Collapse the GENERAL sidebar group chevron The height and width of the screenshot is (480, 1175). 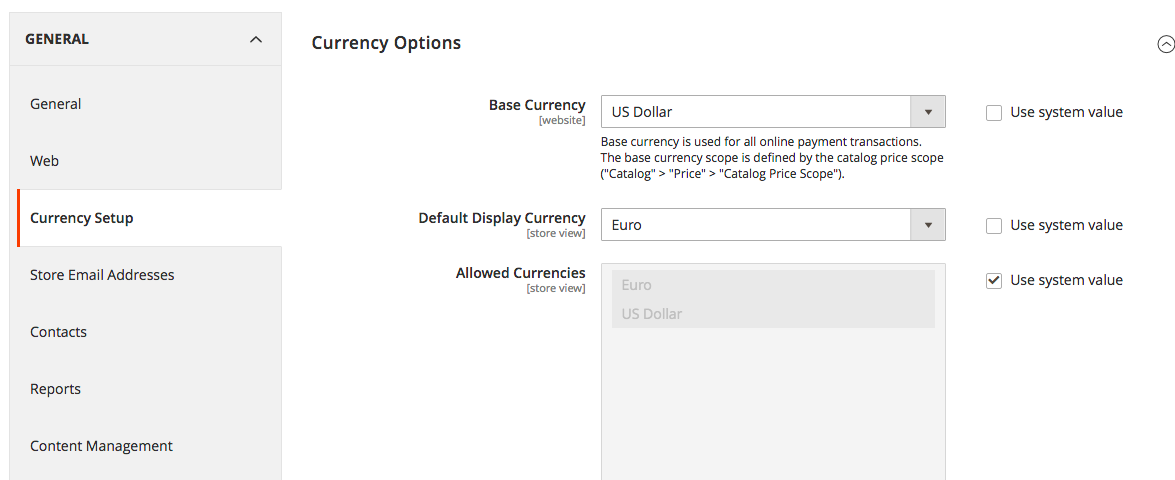click(256, 40)
